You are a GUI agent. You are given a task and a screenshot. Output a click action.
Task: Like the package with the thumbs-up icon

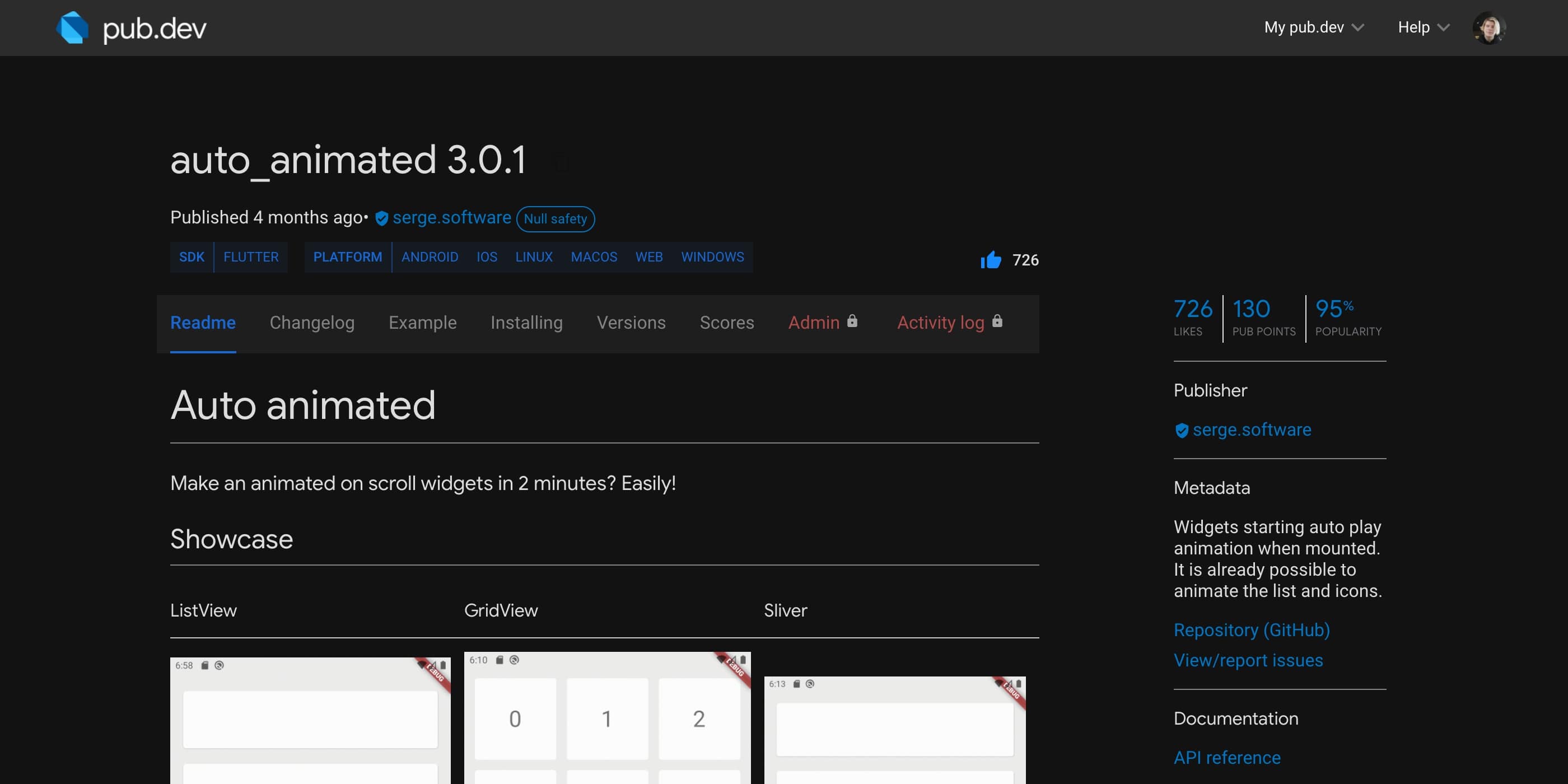[990, 260]
